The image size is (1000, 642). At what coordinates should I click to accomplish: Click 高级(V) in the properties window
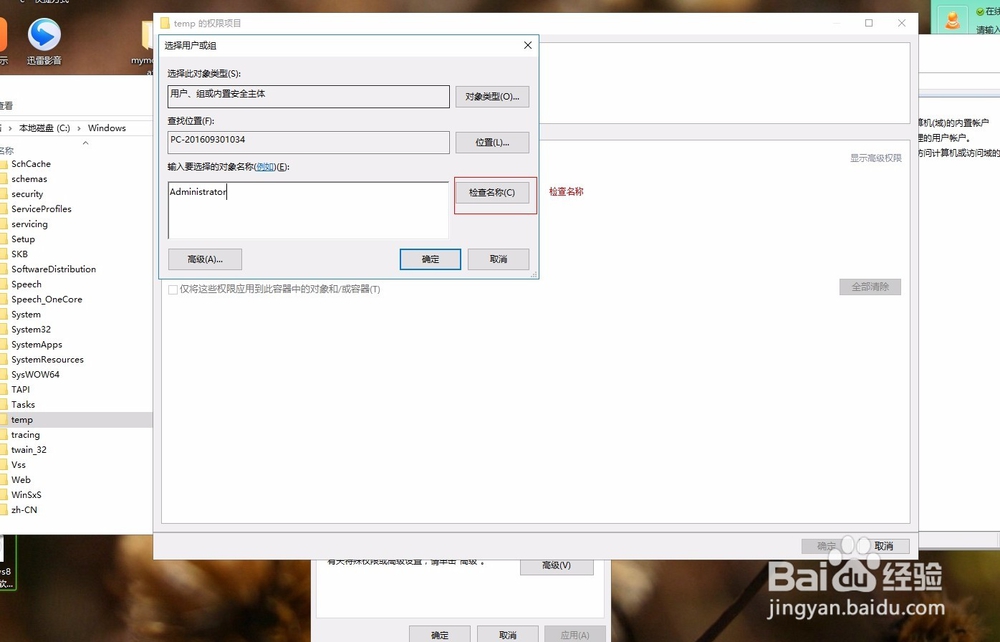(x=556, y=565)
